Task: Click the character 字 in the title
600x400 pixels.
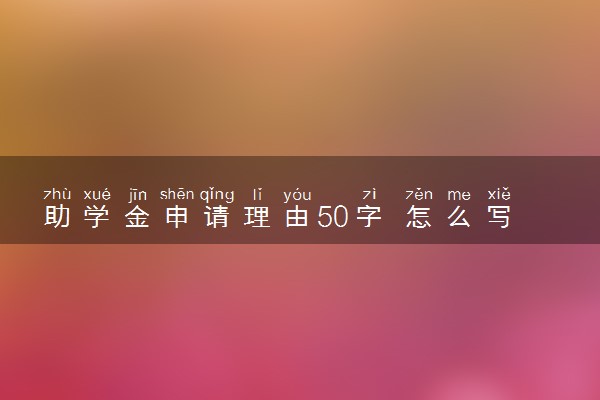Action: [x=369, y=216]
